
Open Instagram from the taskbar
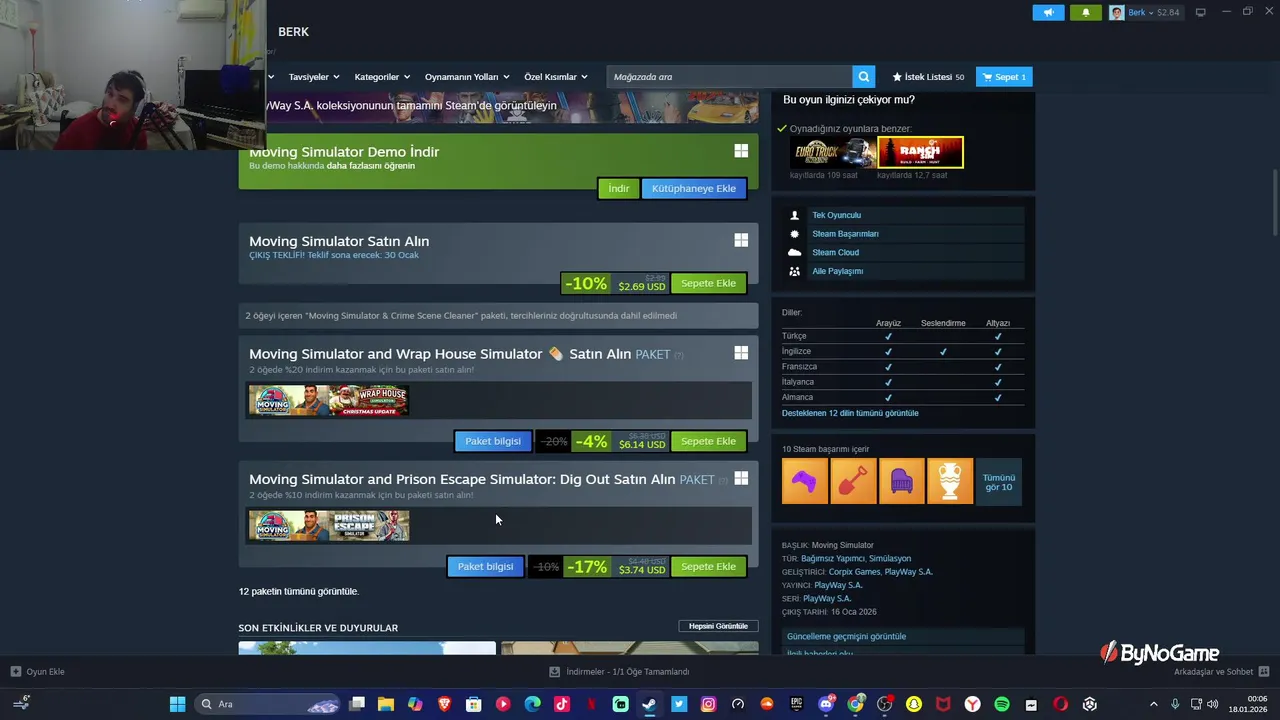pos(708,704)
